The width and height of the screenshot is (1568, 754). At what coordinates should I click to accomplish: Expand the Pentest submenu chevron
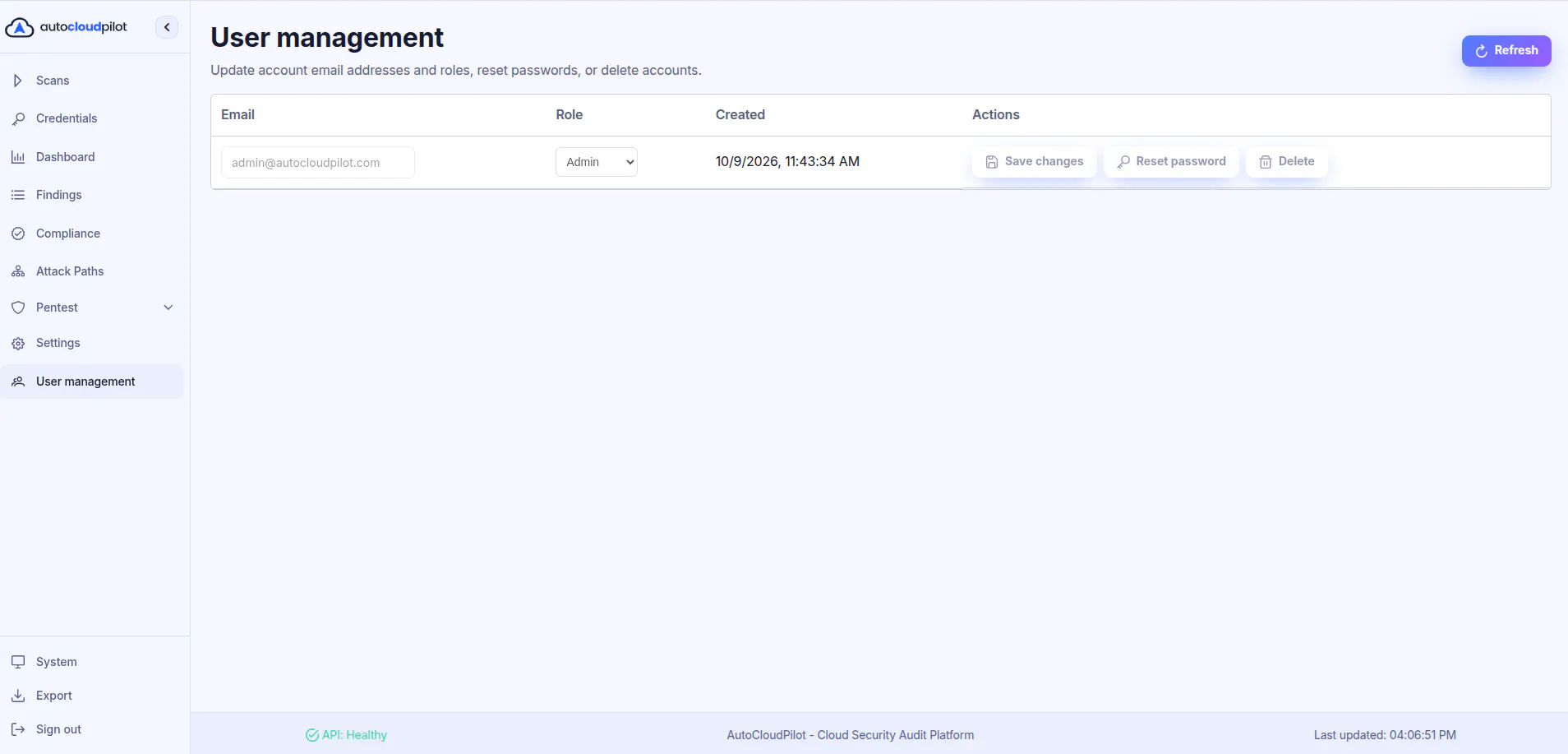coord(168,308)
